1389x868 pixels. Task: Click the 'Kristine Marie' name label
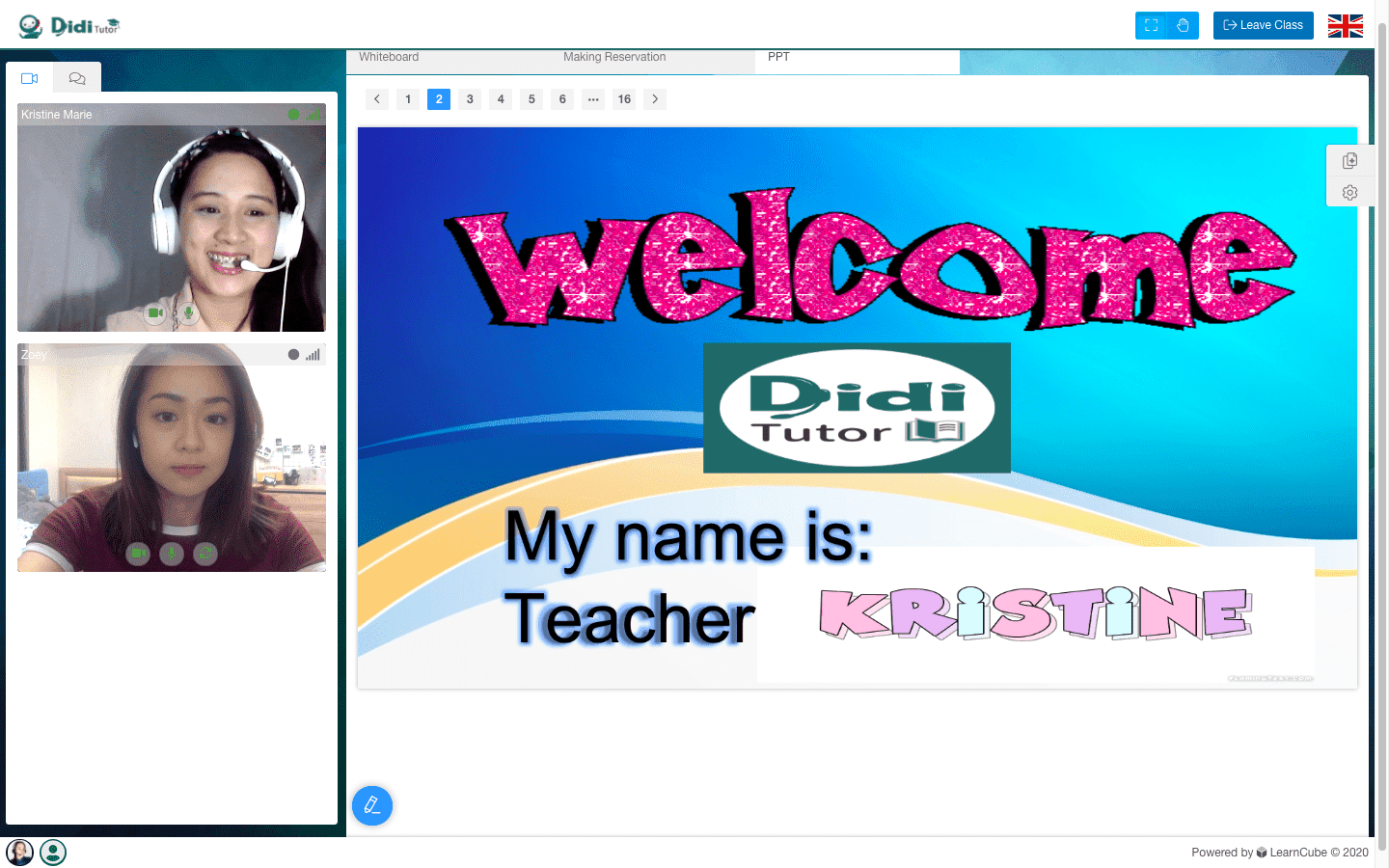click(x=57, y=114)
